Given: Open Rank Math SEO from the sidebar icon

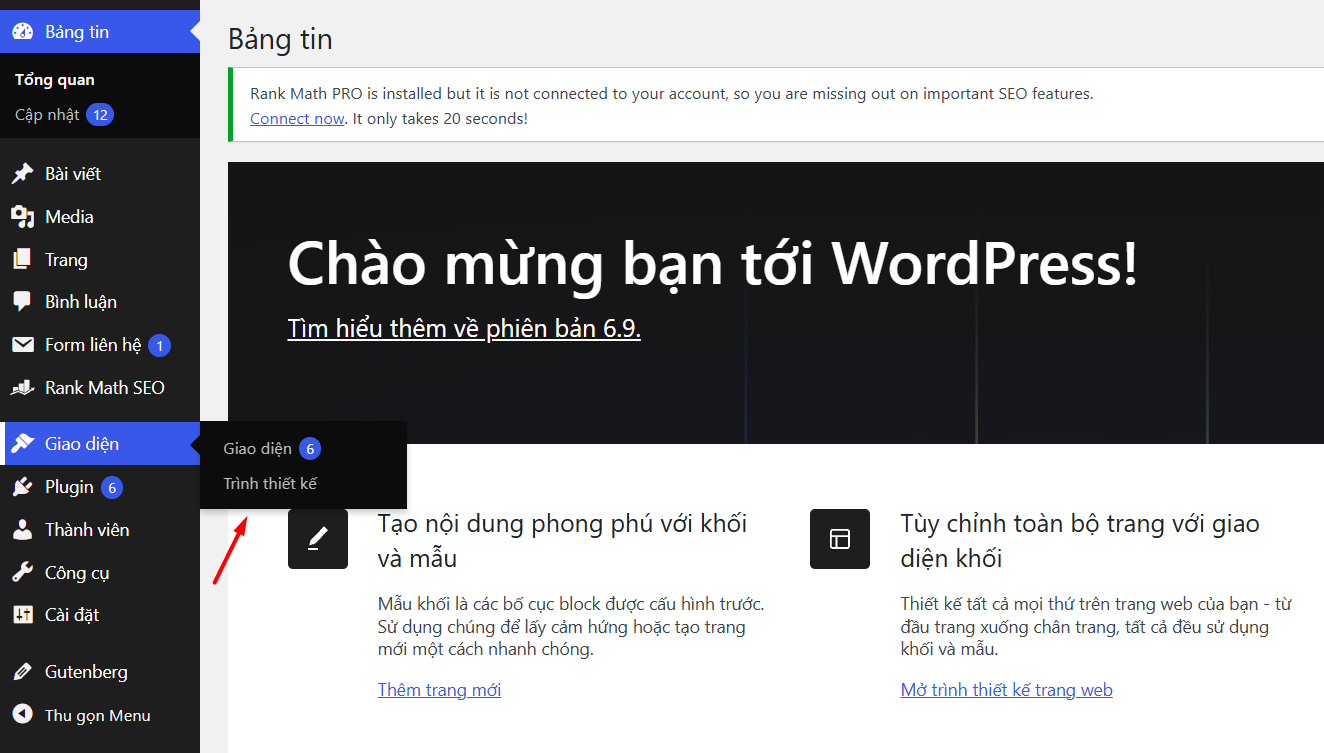Looking at the screenshot, I should tap(24, 387).
